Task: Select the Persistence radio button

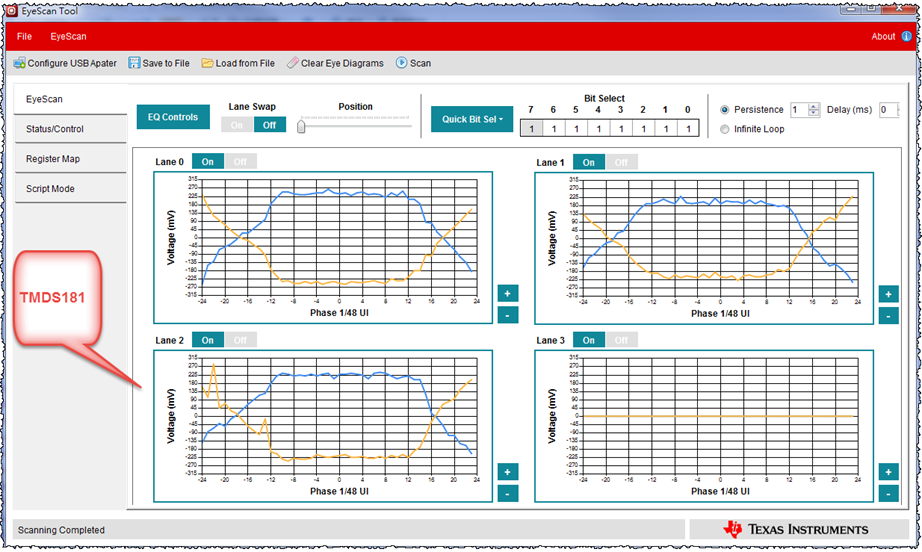Action: pos(724,110)
